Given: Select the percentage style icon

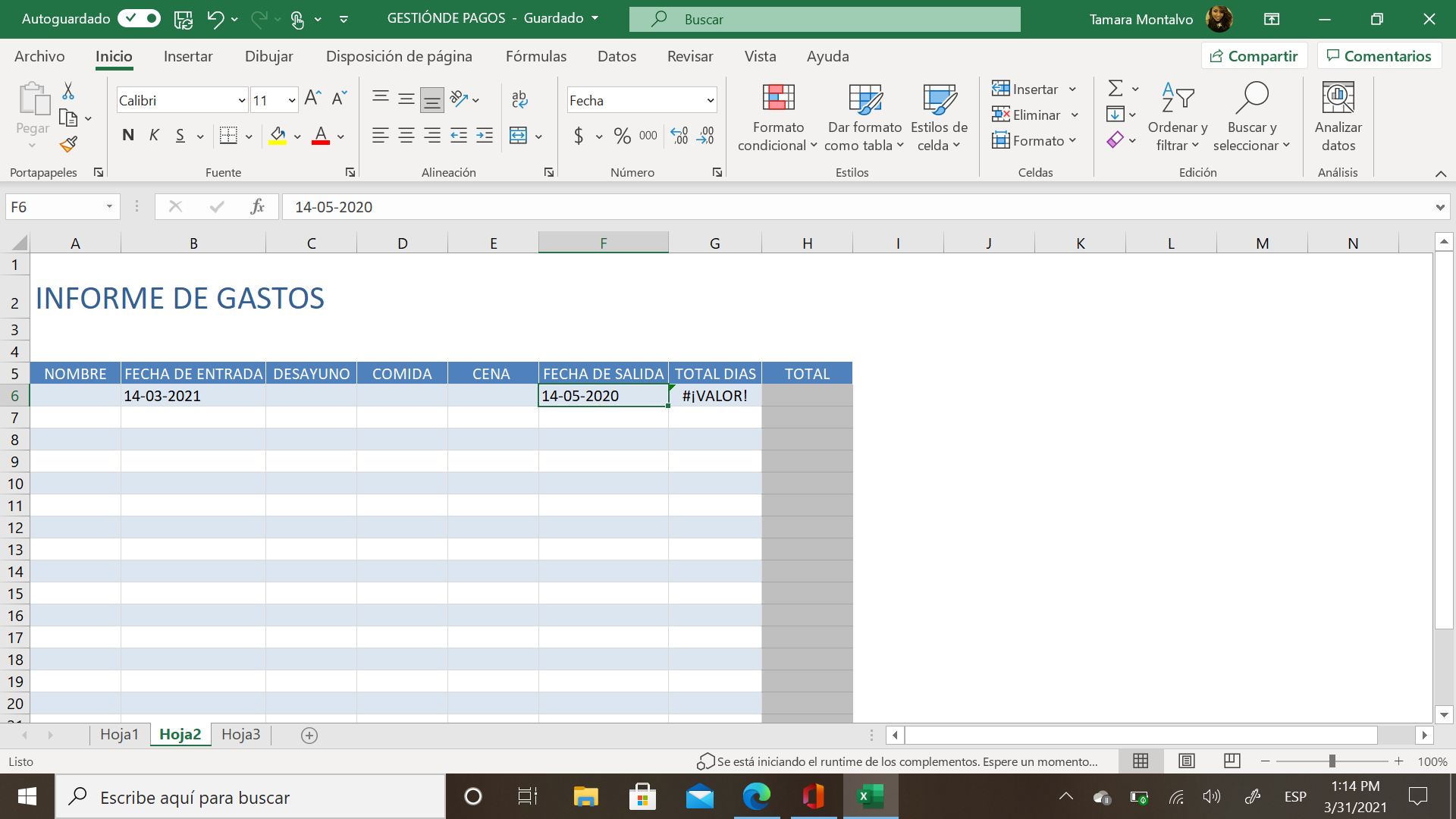Looking at the screenshot, I should (x=623, y=136).
